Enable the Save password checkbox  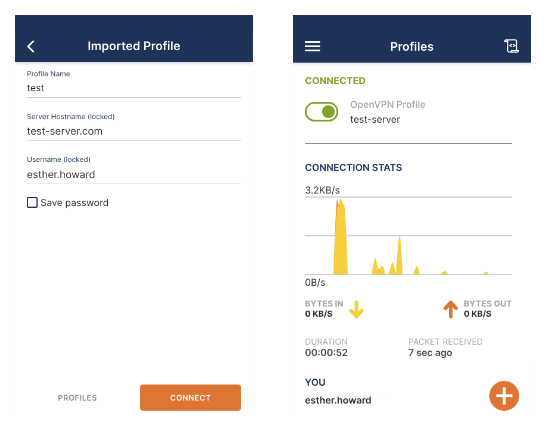point(32,202)
